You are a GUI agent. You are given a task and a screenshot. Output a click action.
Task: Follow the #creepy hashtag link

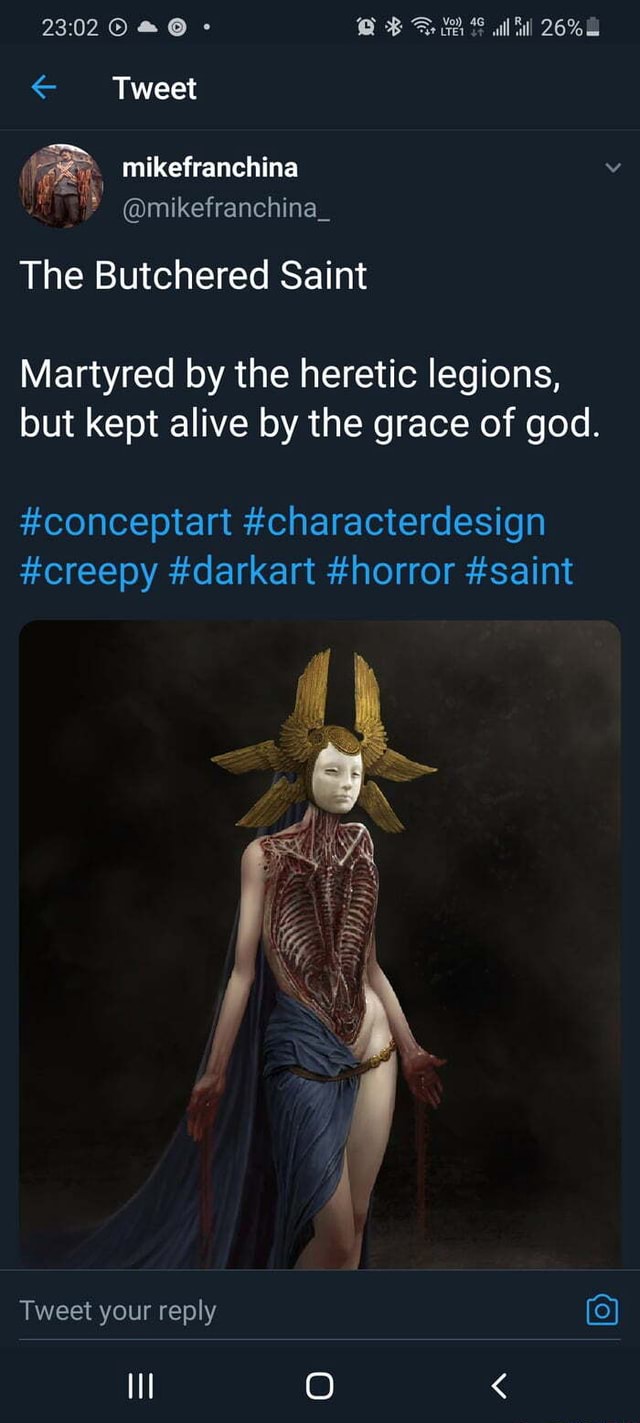[88, 571]
